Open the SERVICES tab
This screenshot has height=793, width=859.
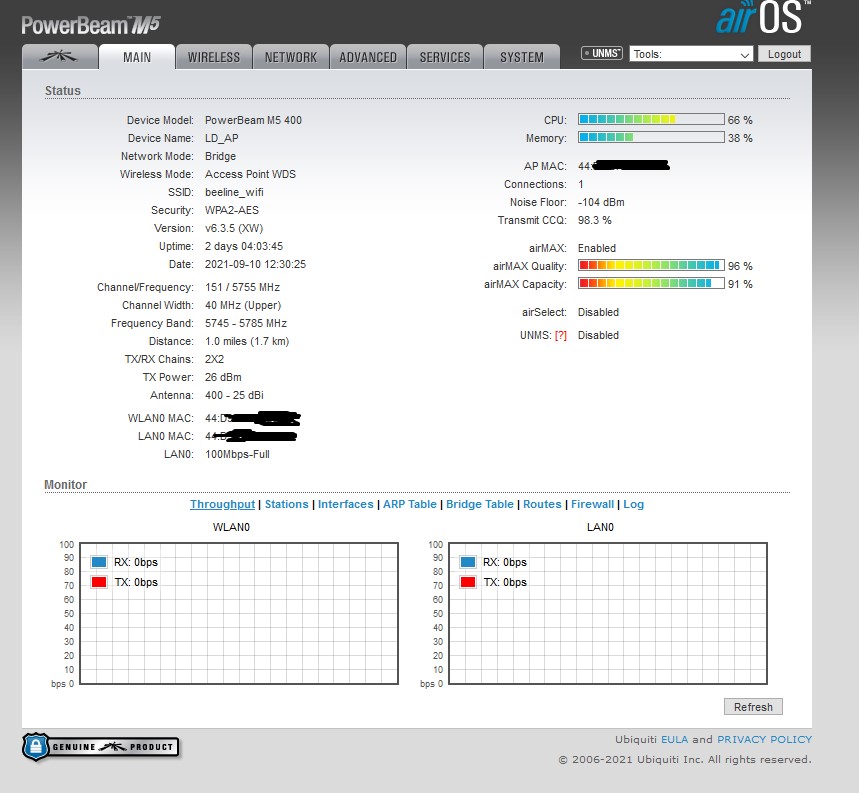[x=445, y=57]
